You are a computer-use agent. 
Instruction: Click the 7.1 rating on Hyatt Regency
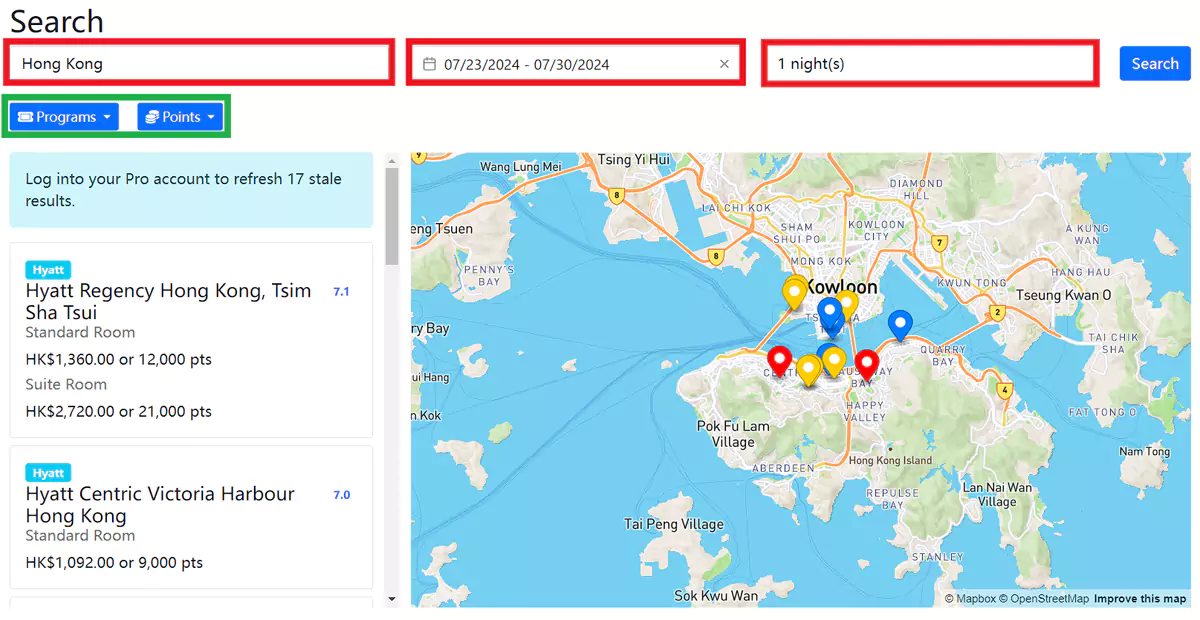tap(340, 290)
